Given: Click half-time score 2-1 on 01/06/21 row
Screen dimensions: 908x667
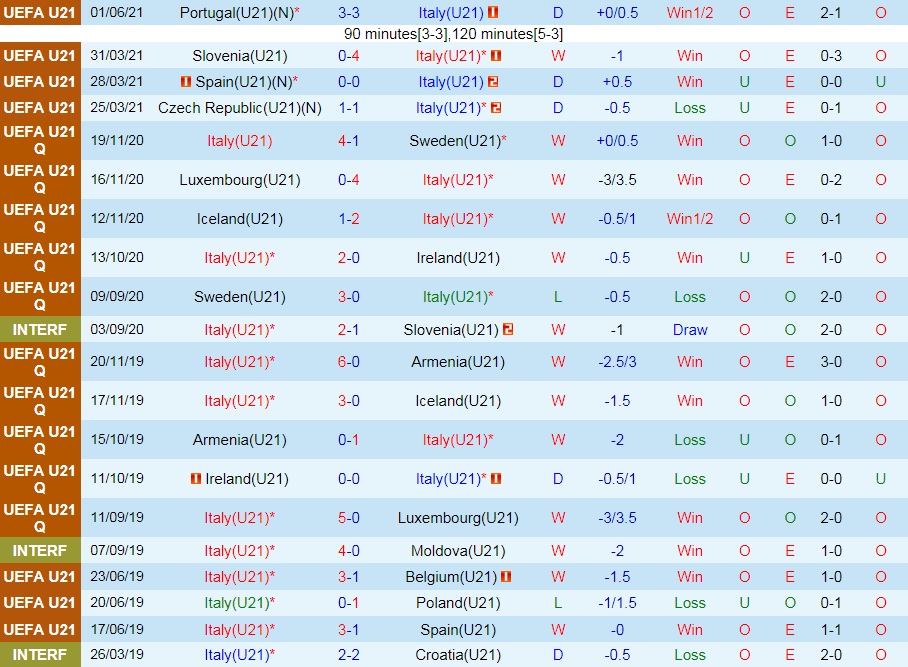Looking at the screenshot, I should point(830,13).
